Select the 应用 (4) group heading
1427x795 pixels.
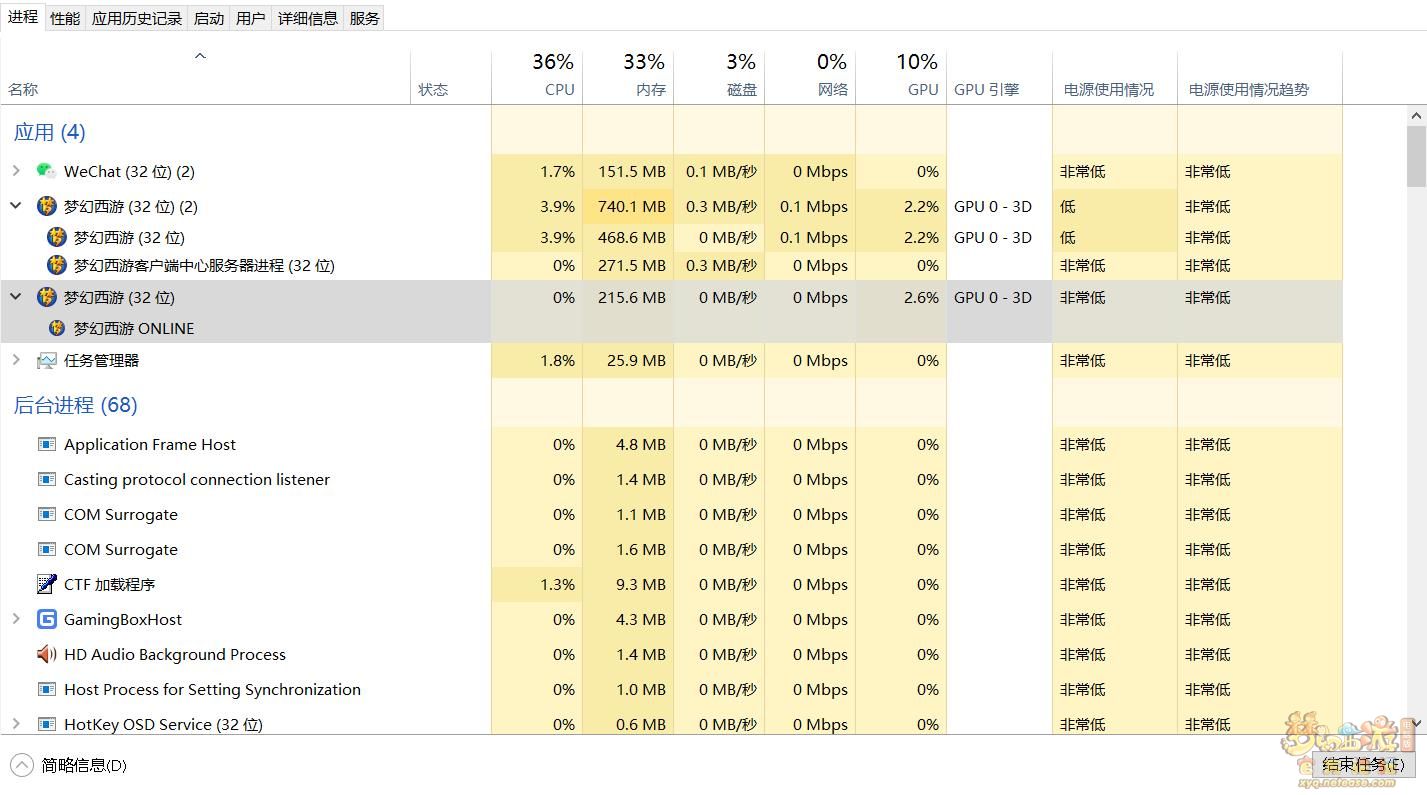49,132
